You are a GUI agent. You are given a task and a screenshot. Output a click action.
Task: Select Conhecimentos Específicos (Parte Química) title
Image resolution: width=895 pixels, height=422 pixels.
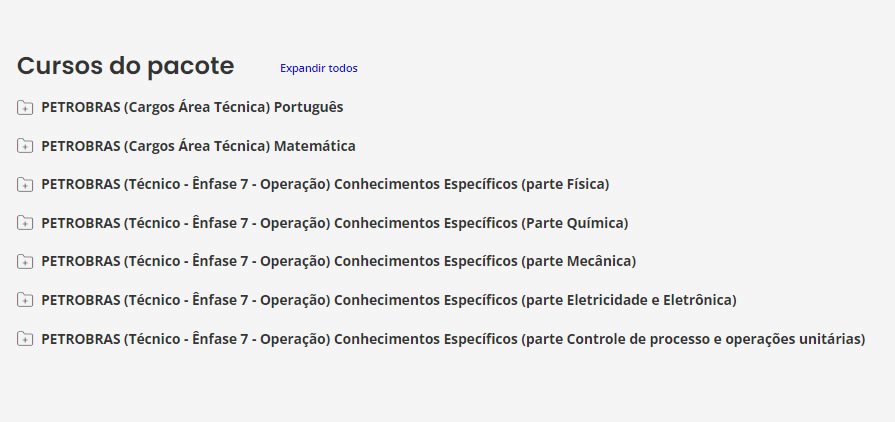(x=334, y=223)
